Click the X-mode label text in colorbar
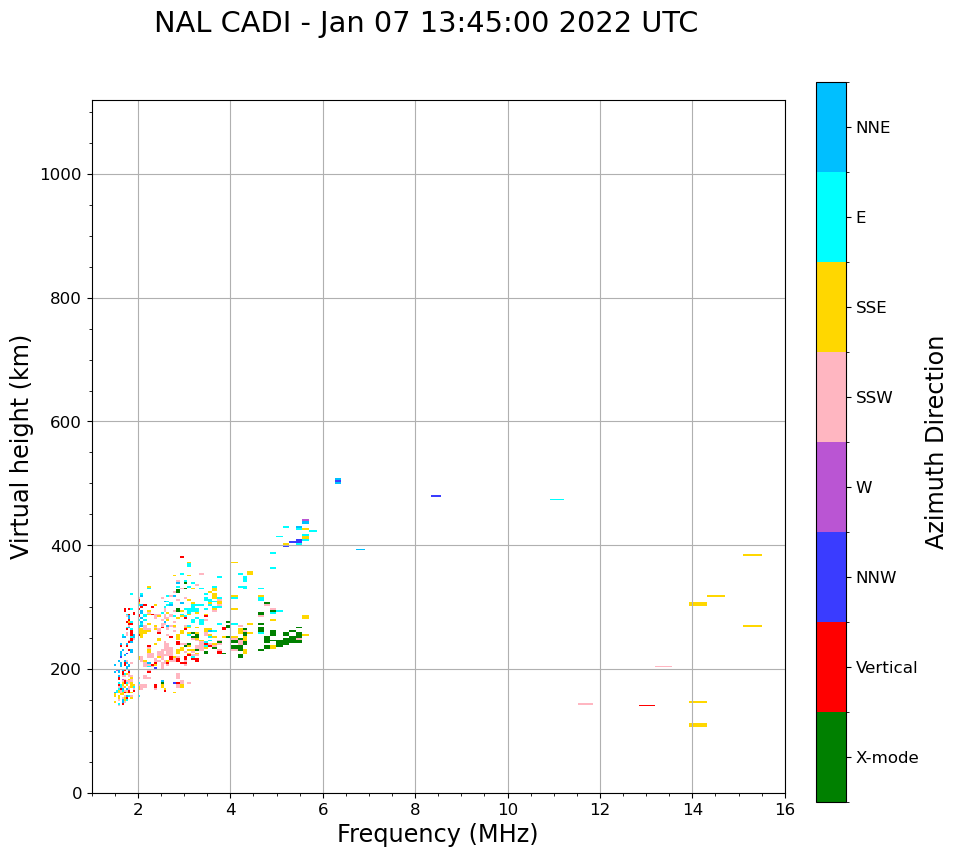 886,758
